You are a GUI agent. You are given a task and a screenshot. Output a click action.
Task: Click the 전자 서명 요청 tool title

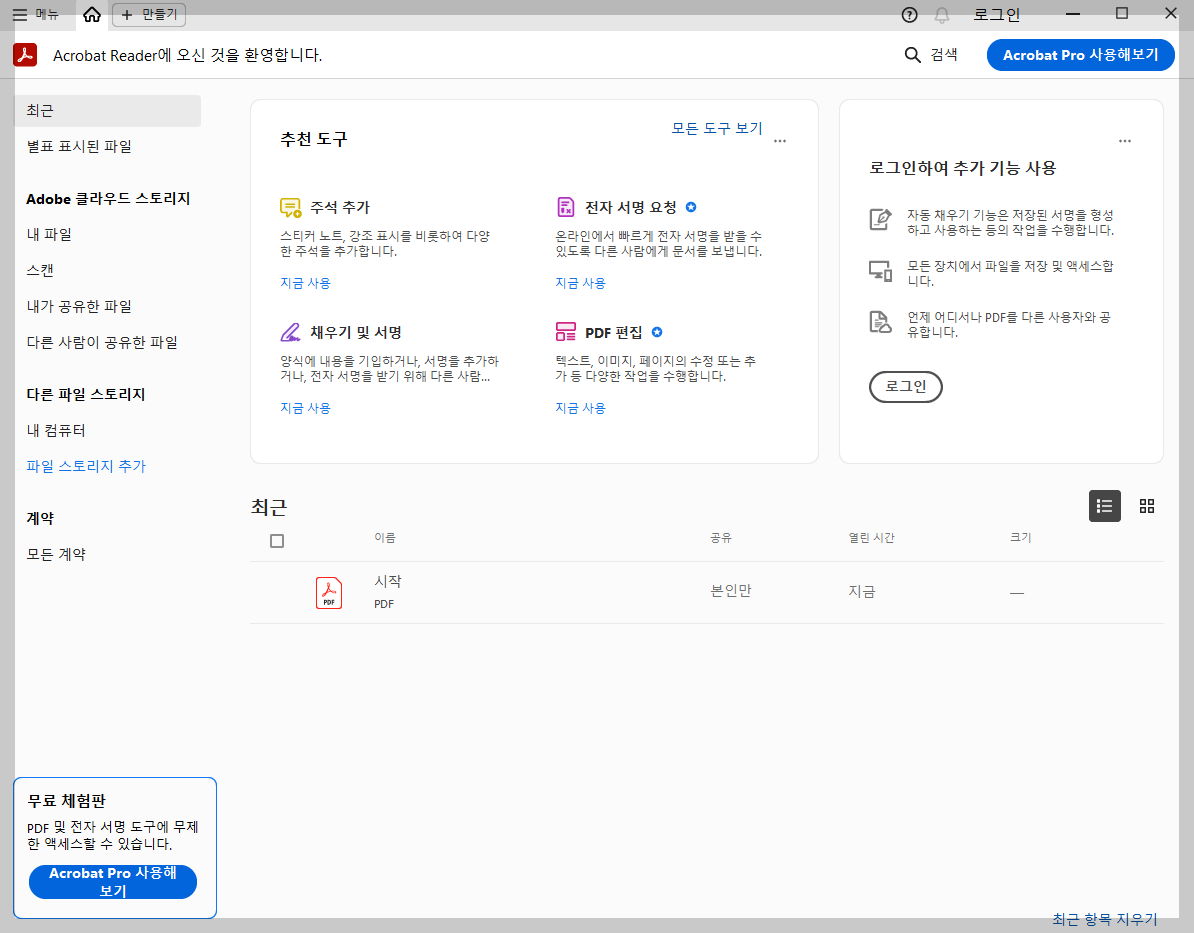tap(631, 207)
